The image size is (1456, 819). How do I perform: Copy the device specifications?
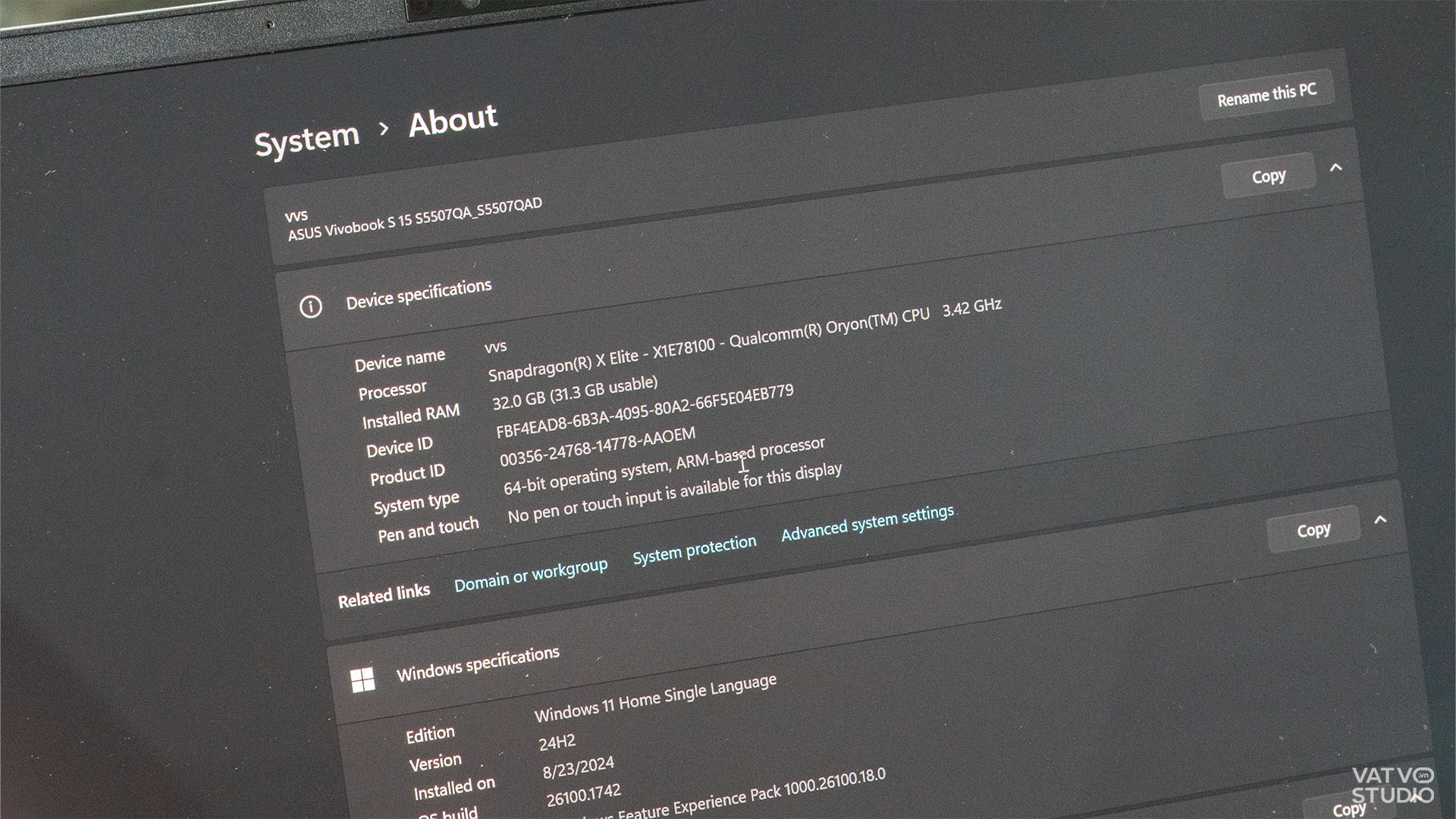(1269, 176)
